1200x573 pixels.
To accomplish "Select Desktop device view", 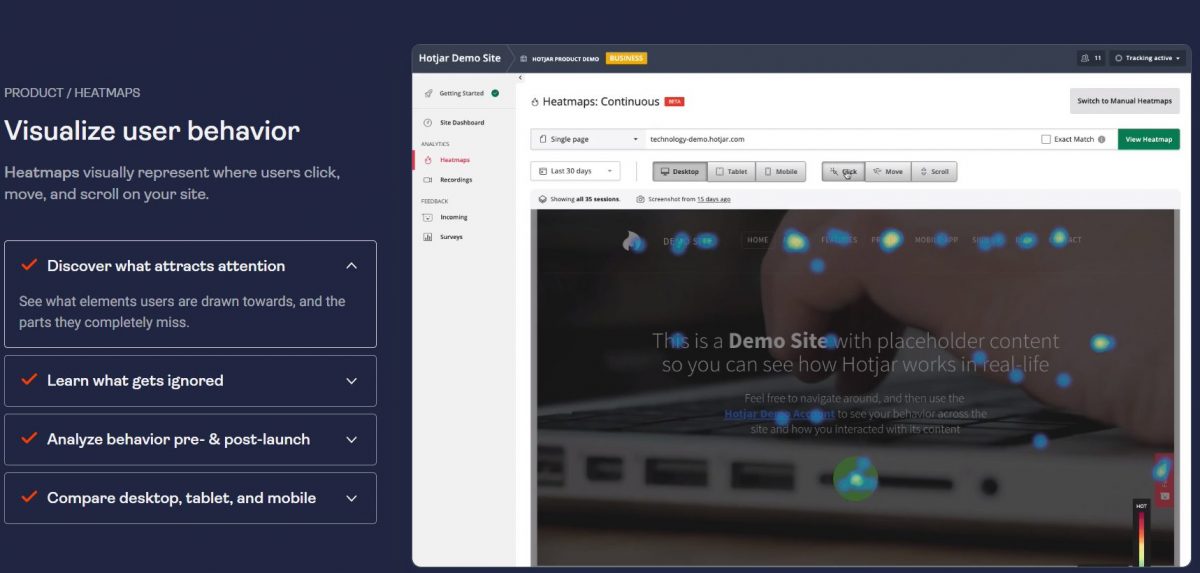I will 680,171.
